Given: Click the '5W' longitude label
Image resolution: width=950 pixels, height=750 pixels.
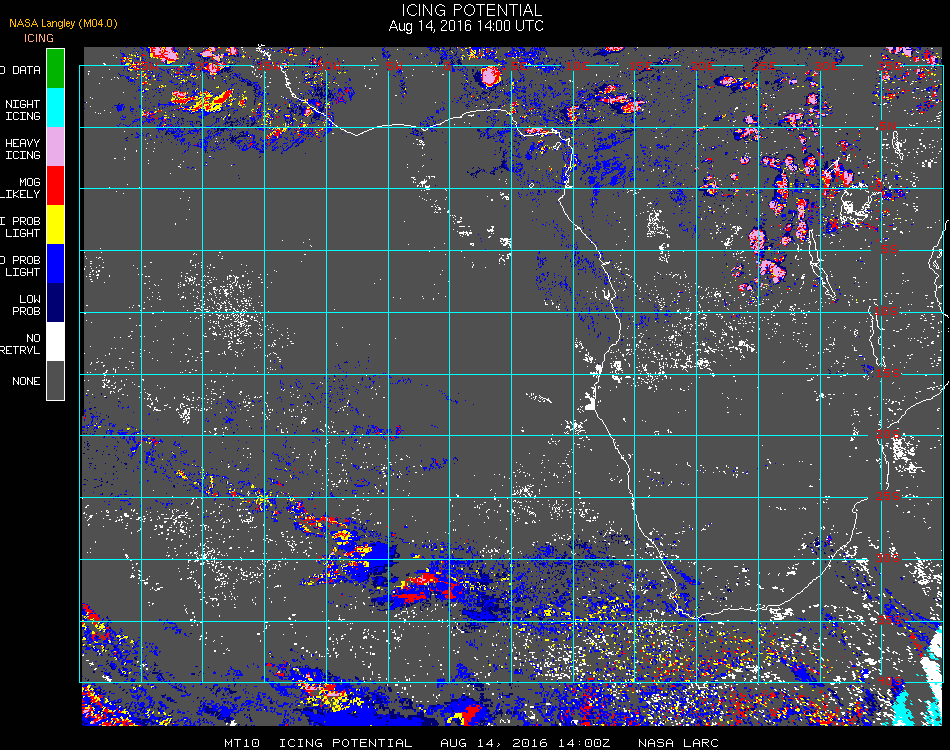Looking at the screenshot, I should [x=394, y=65].
